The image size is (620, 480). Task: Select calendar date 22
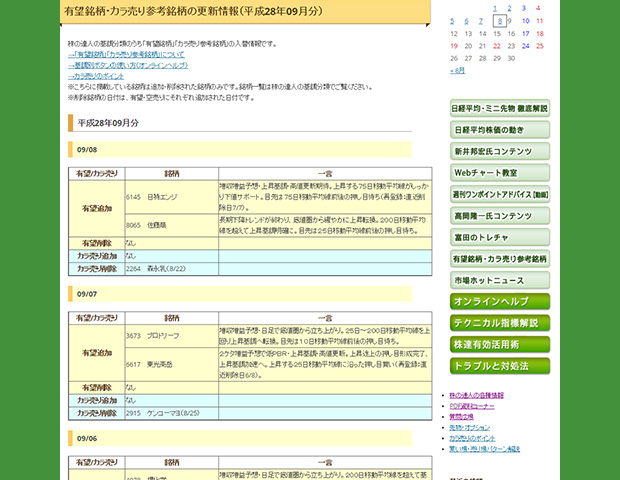497,46
